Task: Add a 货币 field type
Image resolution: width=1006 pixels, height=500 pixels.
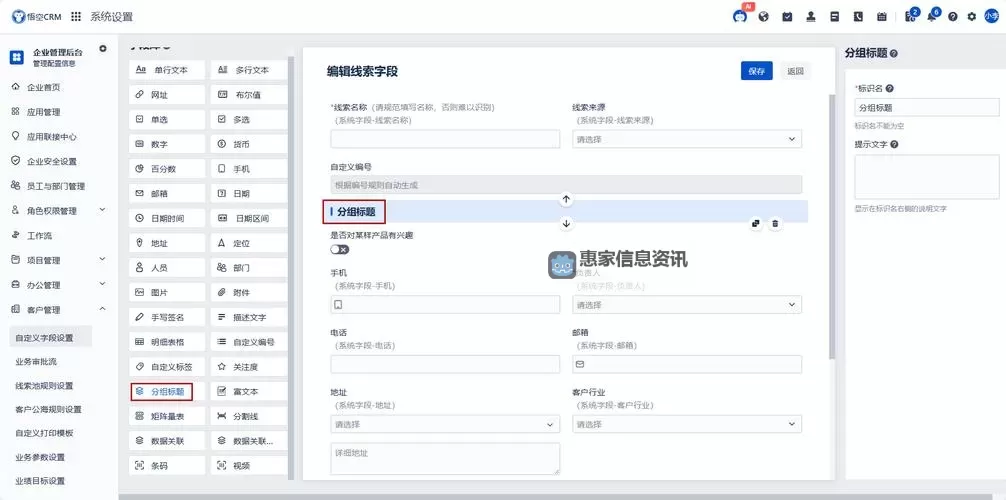Action: coord(249,144)
